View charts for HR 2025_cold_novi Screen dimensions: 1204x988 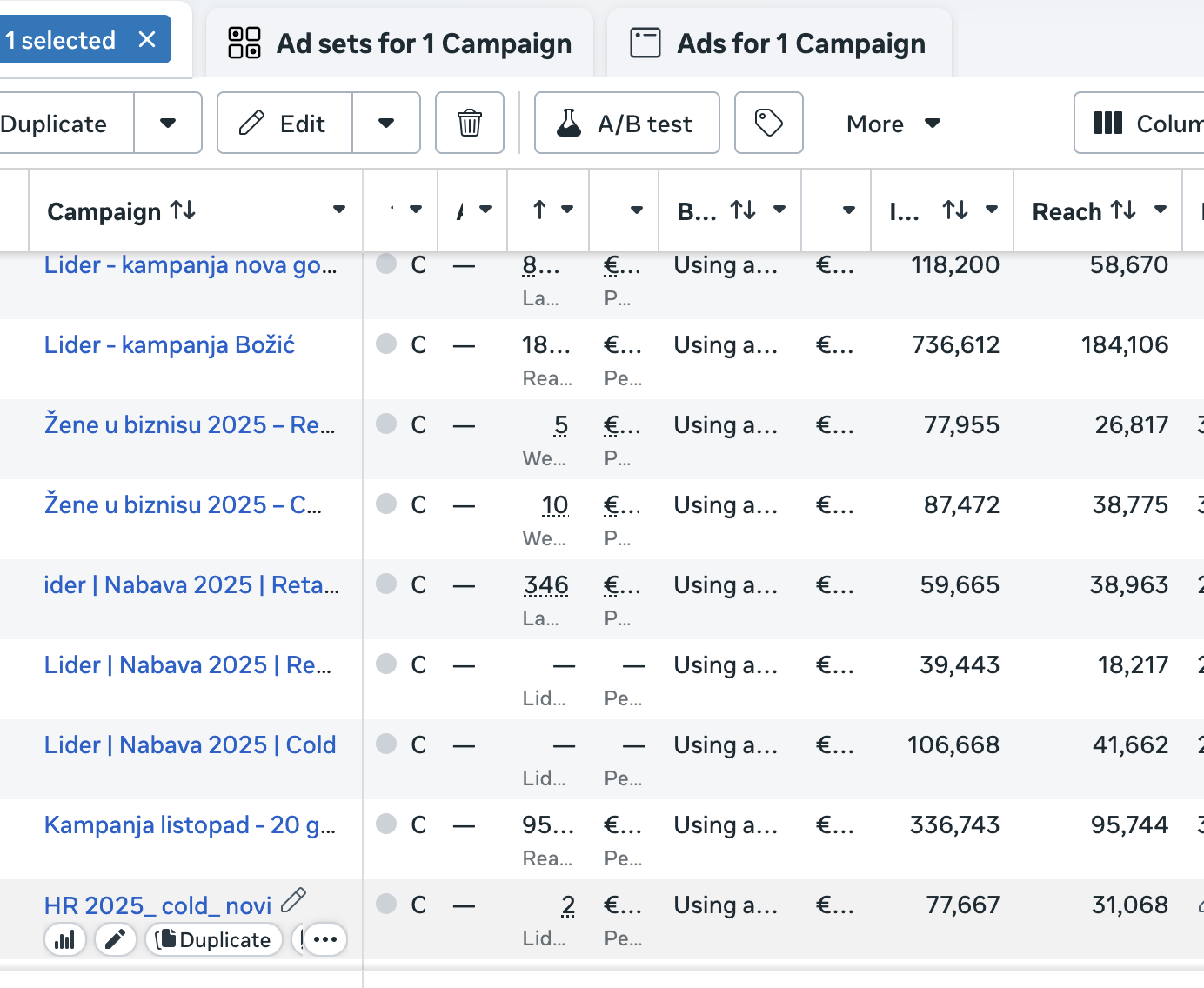click(x=65, y=939)
